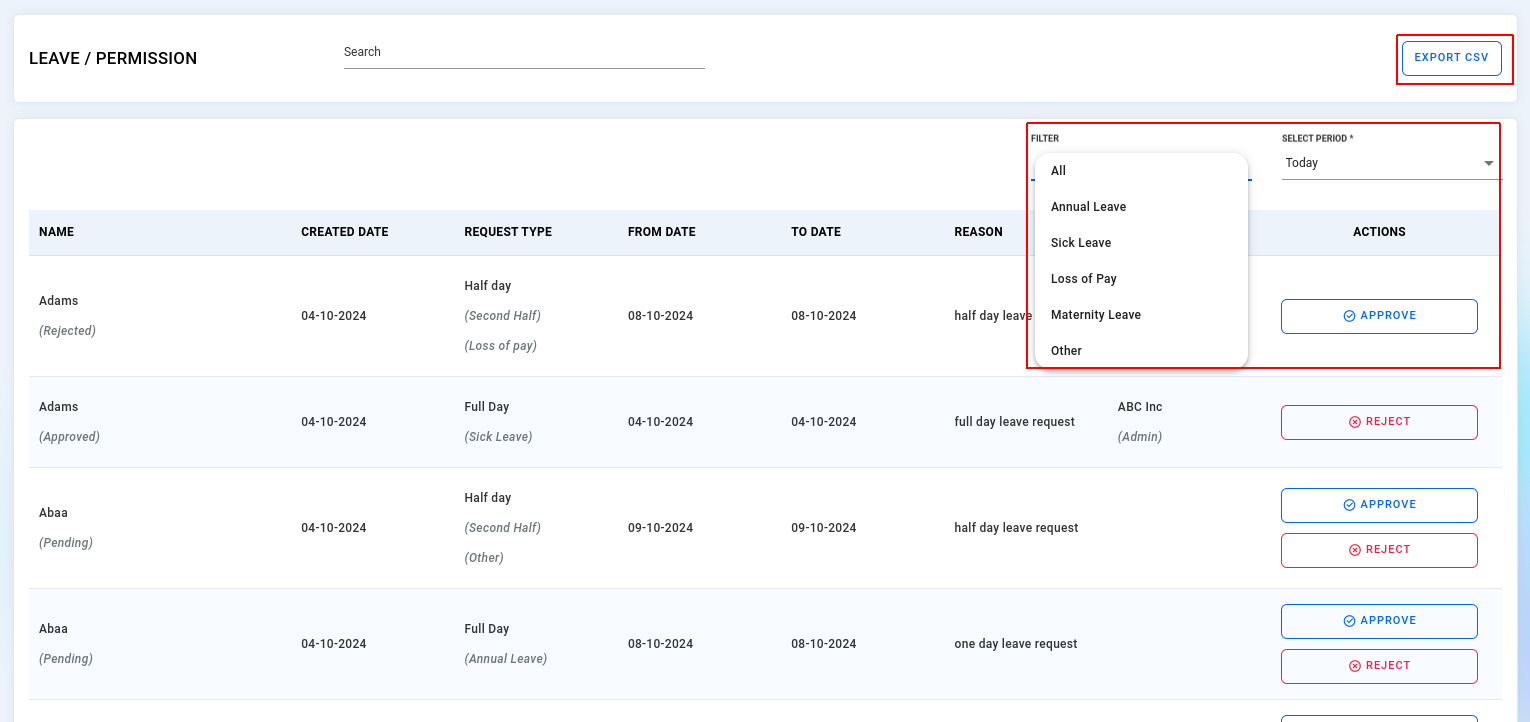Click the ACTIONS column header
The height and width of the screenshot is (722, 1530).
[x=1379, y=232]
